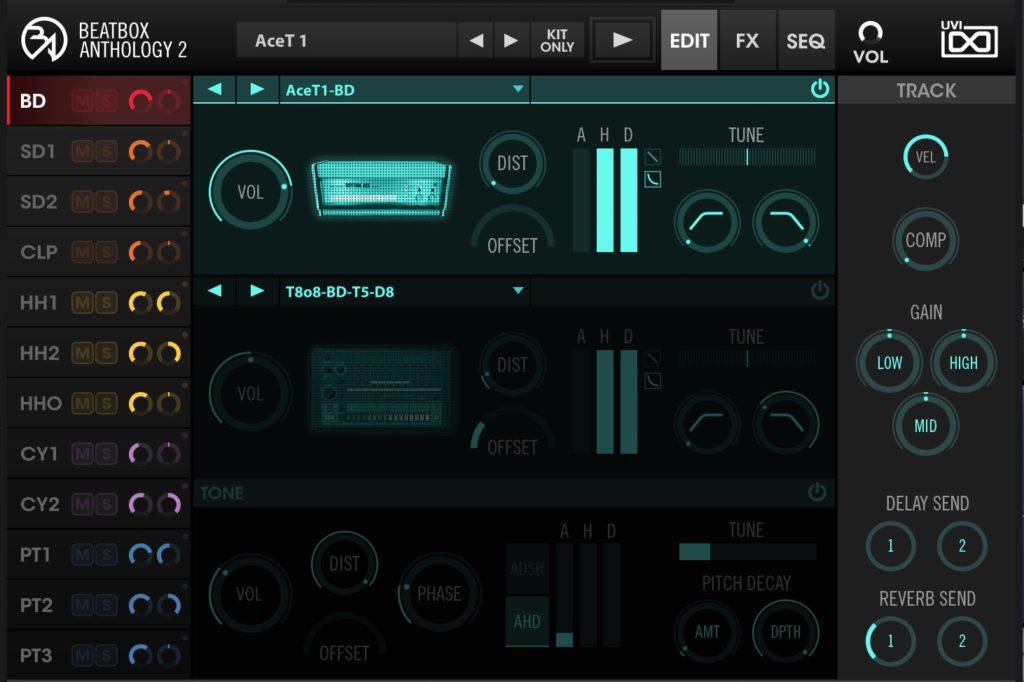The height and width of the screenshot is (682, 1024).
Task: Click the low-pass filter knob in AceT1-BD layer
Action: tap(786, 222)
